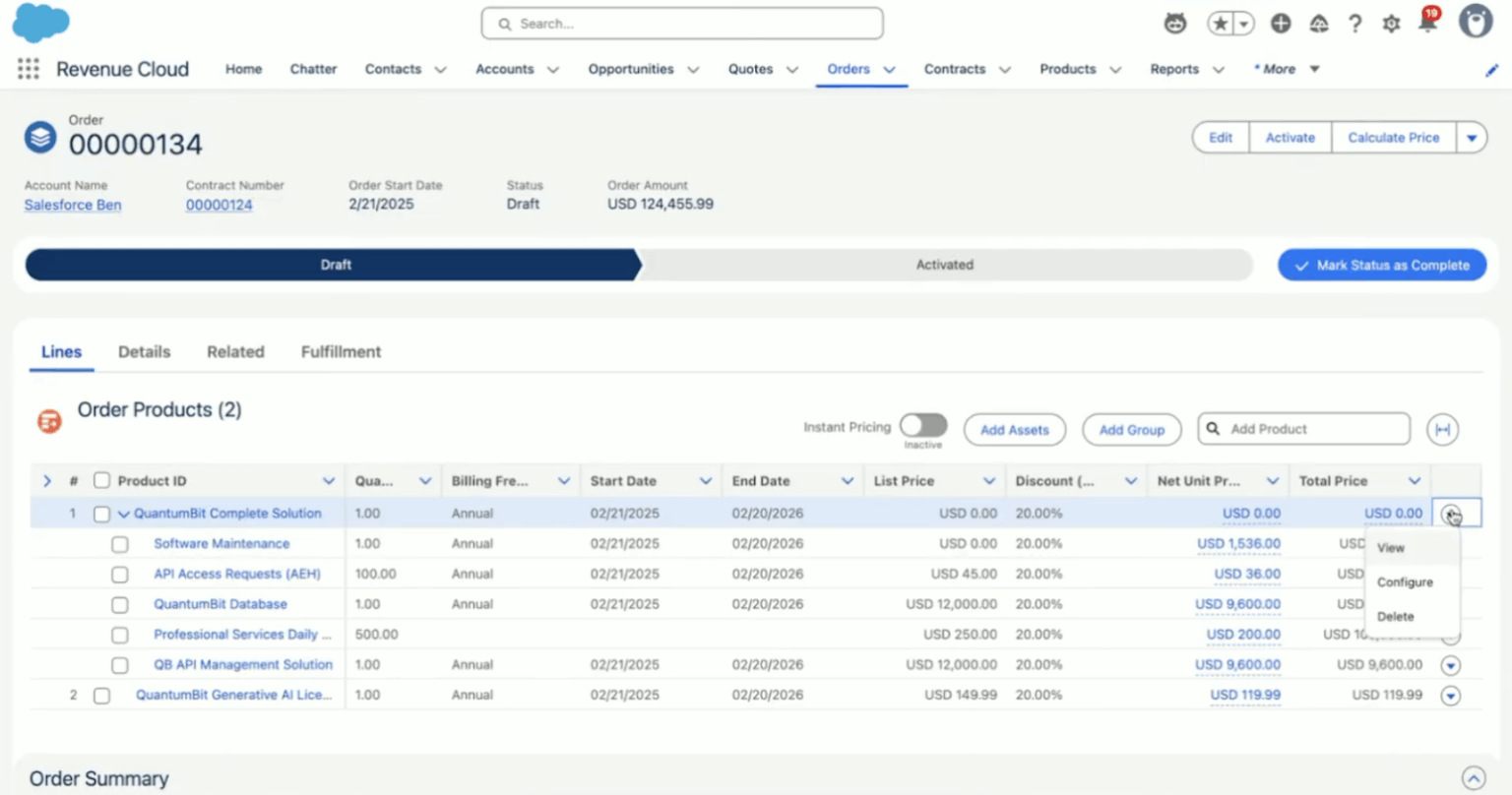Screen dimensions: 1512x795
Task: Collapse the QuantumBit Complete Solution bundle
Action: (124, 514)
